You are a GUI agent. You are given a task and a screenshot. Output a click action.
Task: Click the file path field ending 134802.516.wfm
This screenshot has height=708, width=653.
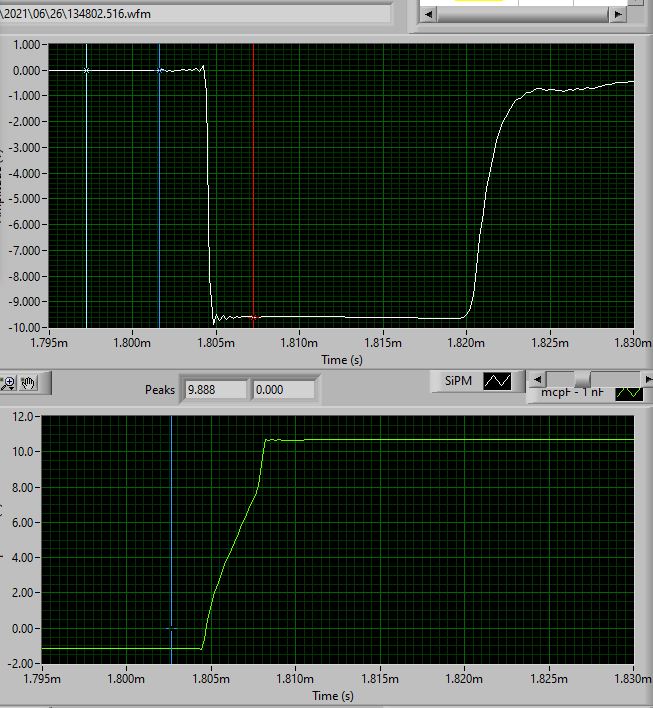pyautogui.click(x=195, y=14)
